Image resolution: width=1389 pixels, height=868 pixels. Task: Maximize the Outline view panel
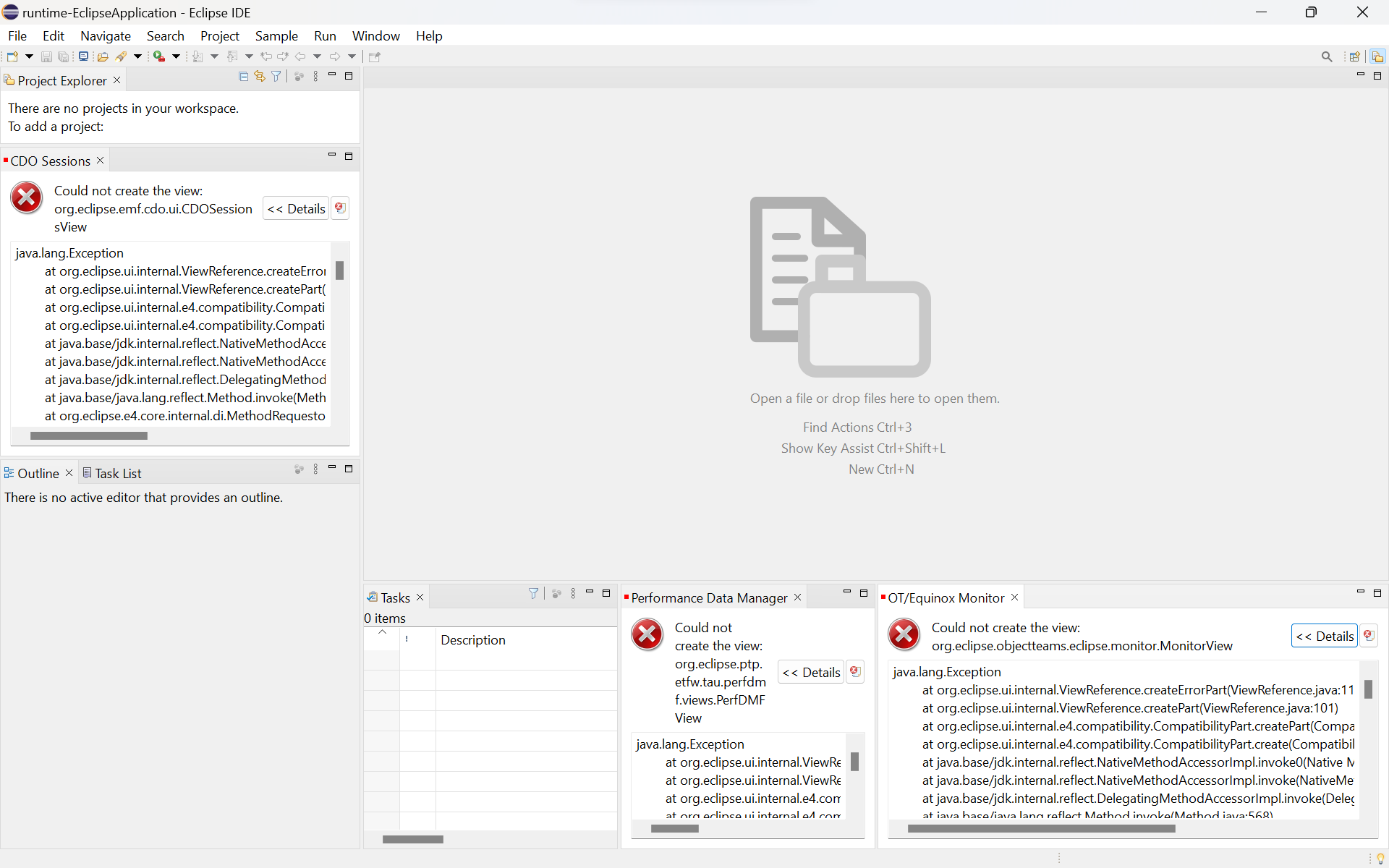(x=349, y=469)
